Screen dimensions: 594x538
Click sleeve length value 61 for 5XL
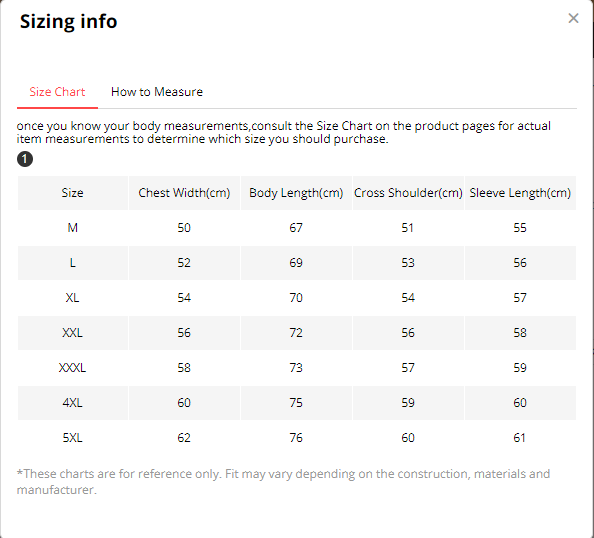(520, 438)
